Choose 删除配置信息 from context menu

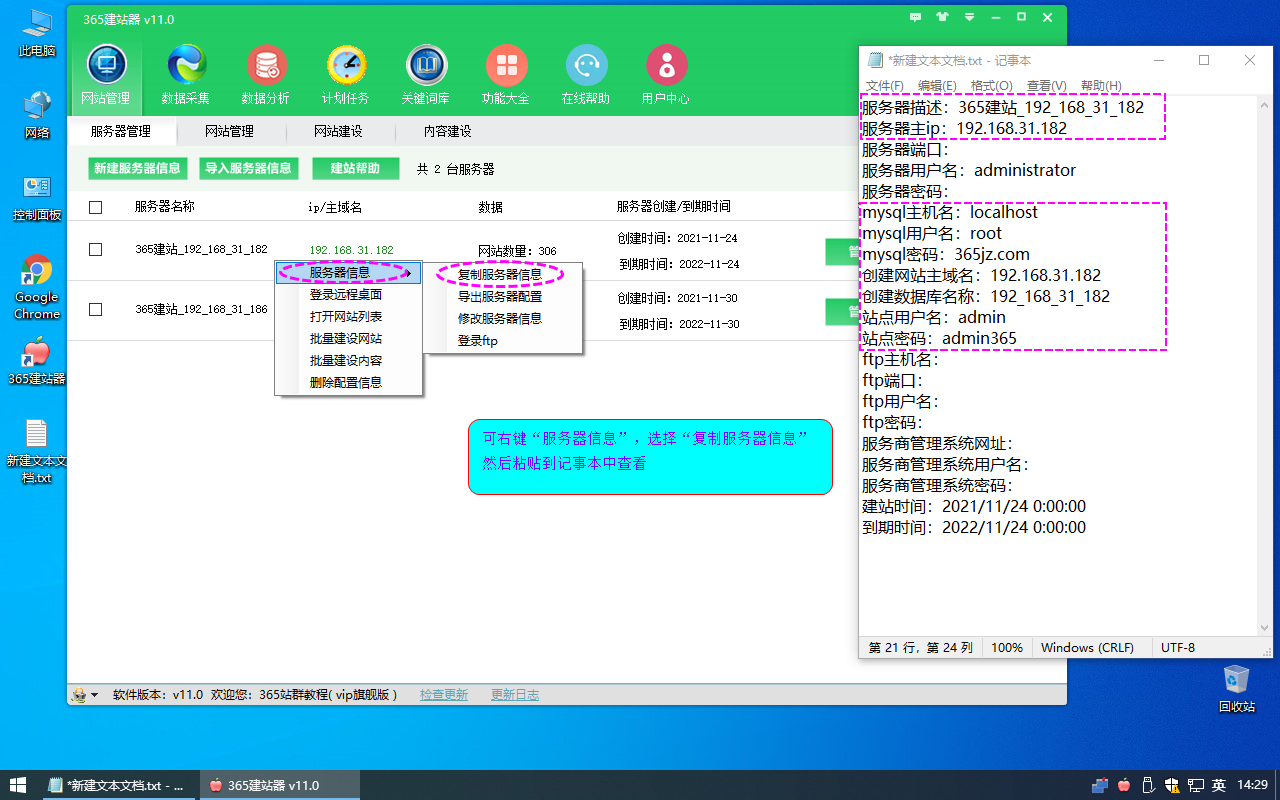348,382
